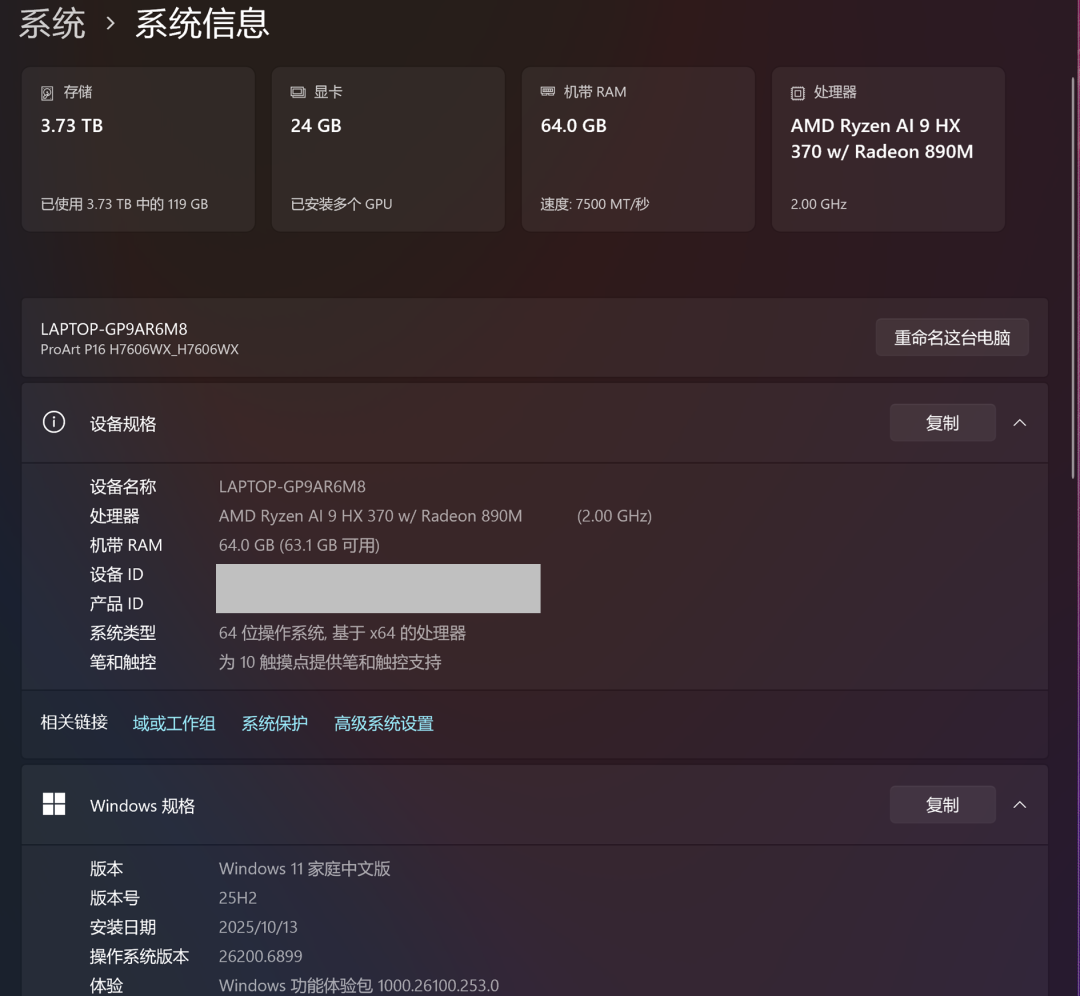Click the Windows logo icon
Viewport: 1080px width, 996px height.
pos(54,804)
